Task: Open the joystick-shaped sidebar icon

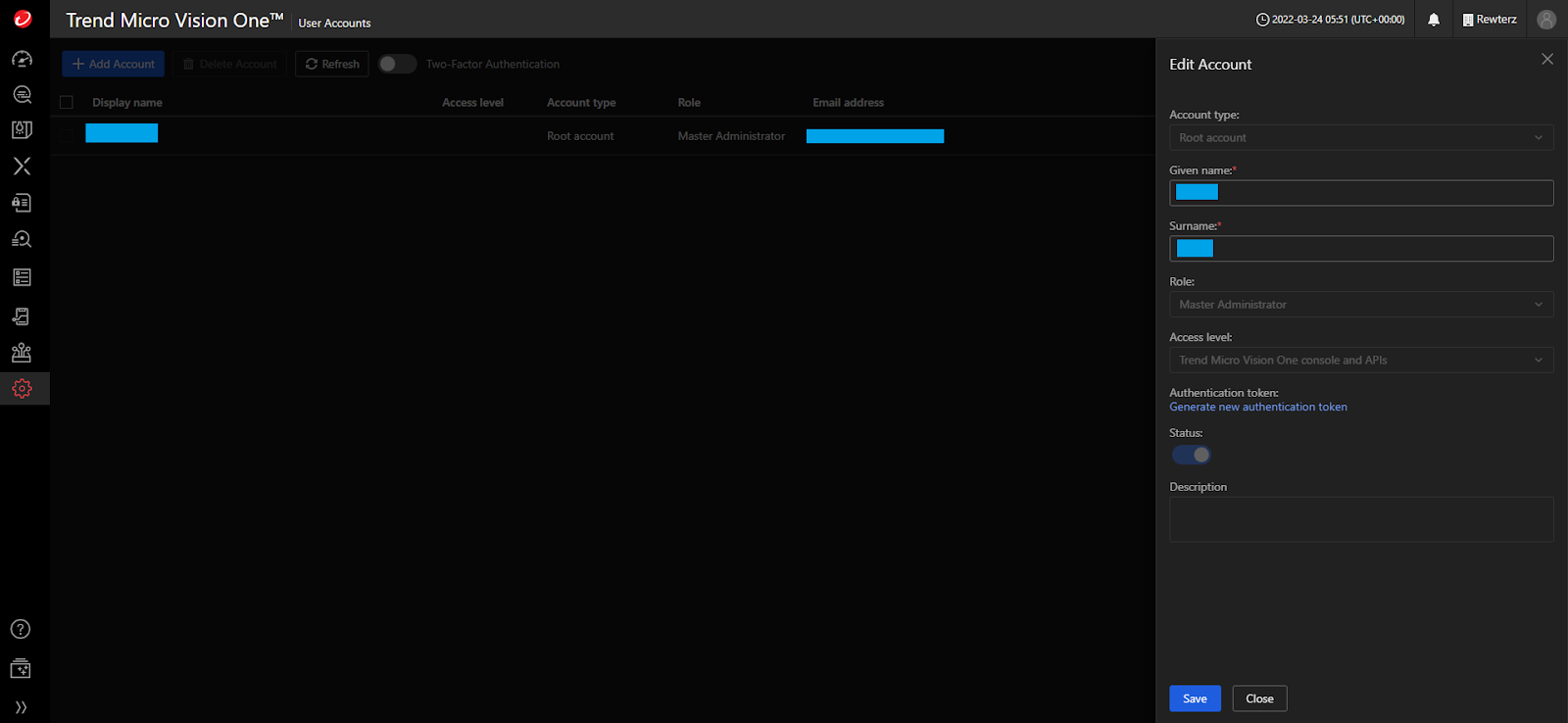Action: (22, 353)
